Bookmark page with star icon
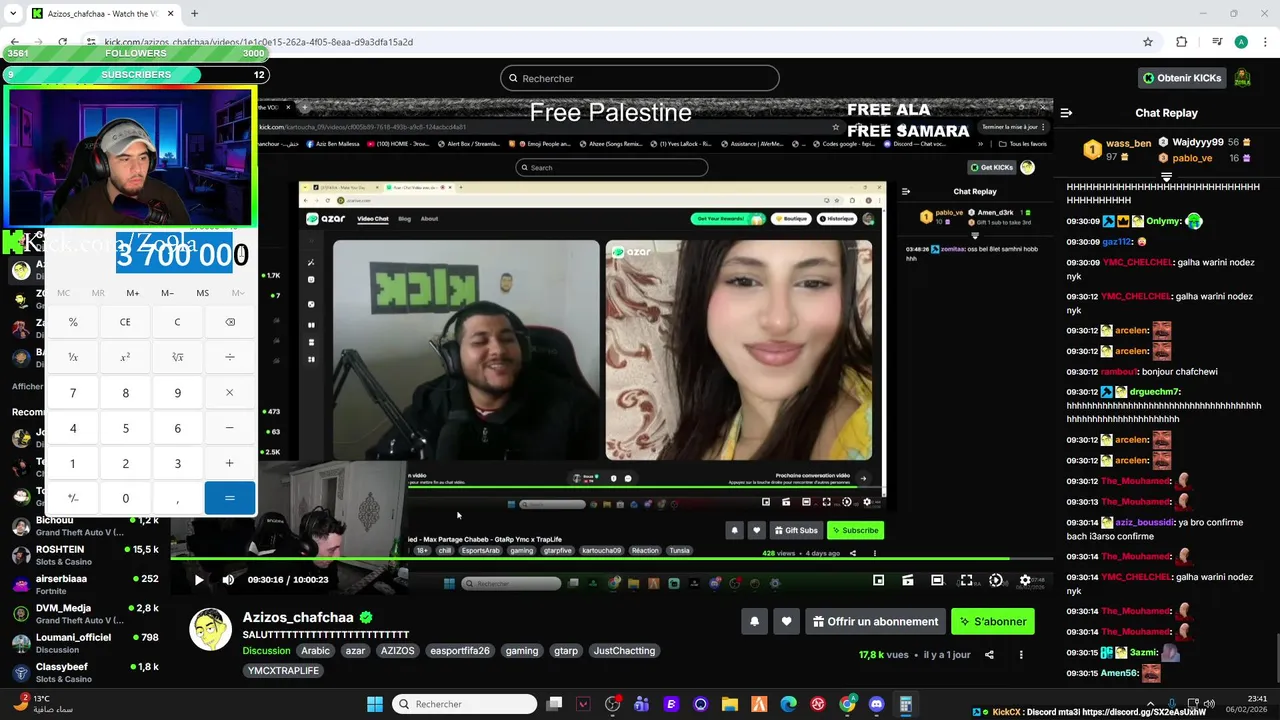 pyautogui.click(x=1148, y=42)
